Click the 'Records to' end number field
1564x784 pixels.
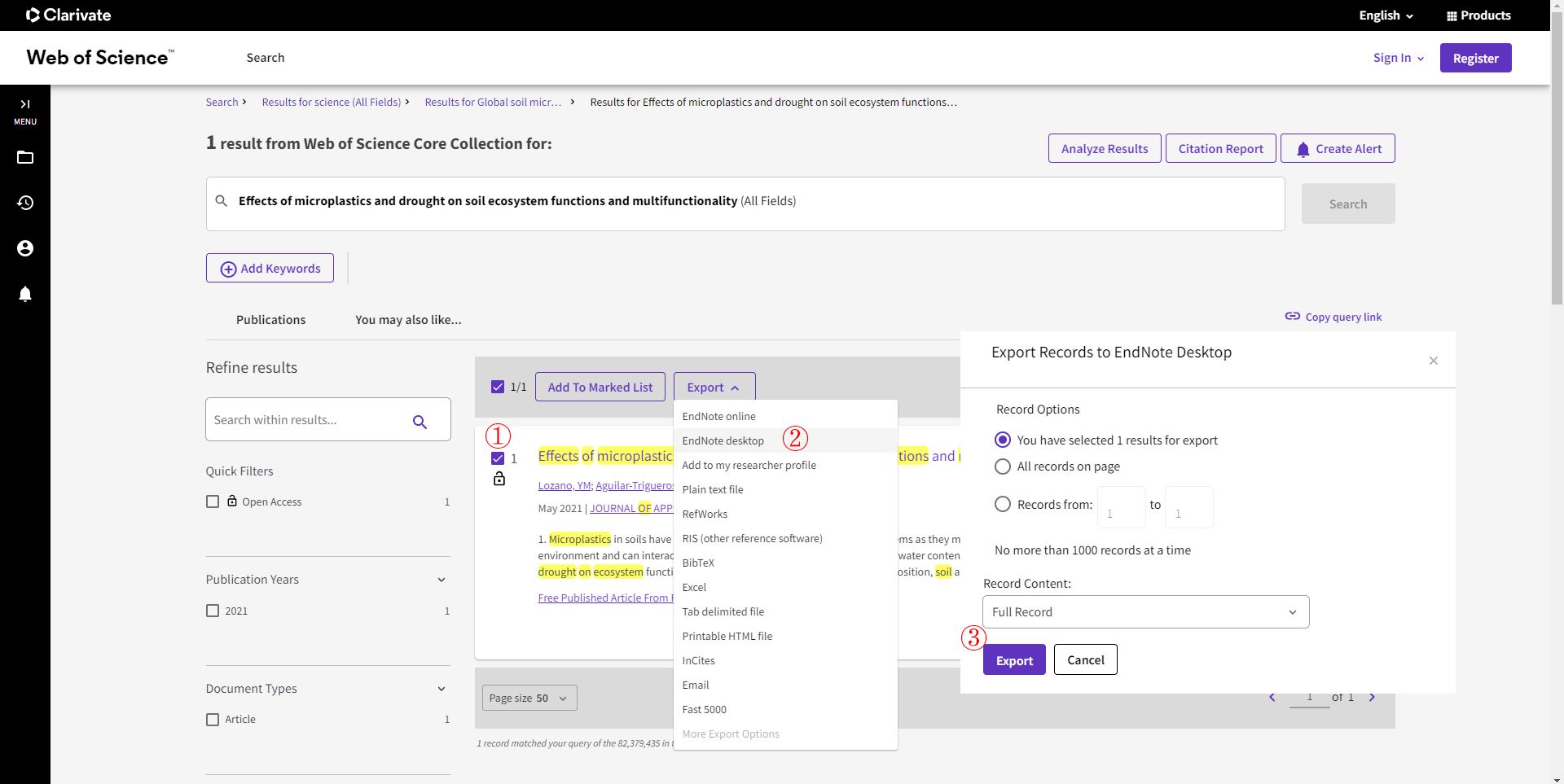(1189, 507)
